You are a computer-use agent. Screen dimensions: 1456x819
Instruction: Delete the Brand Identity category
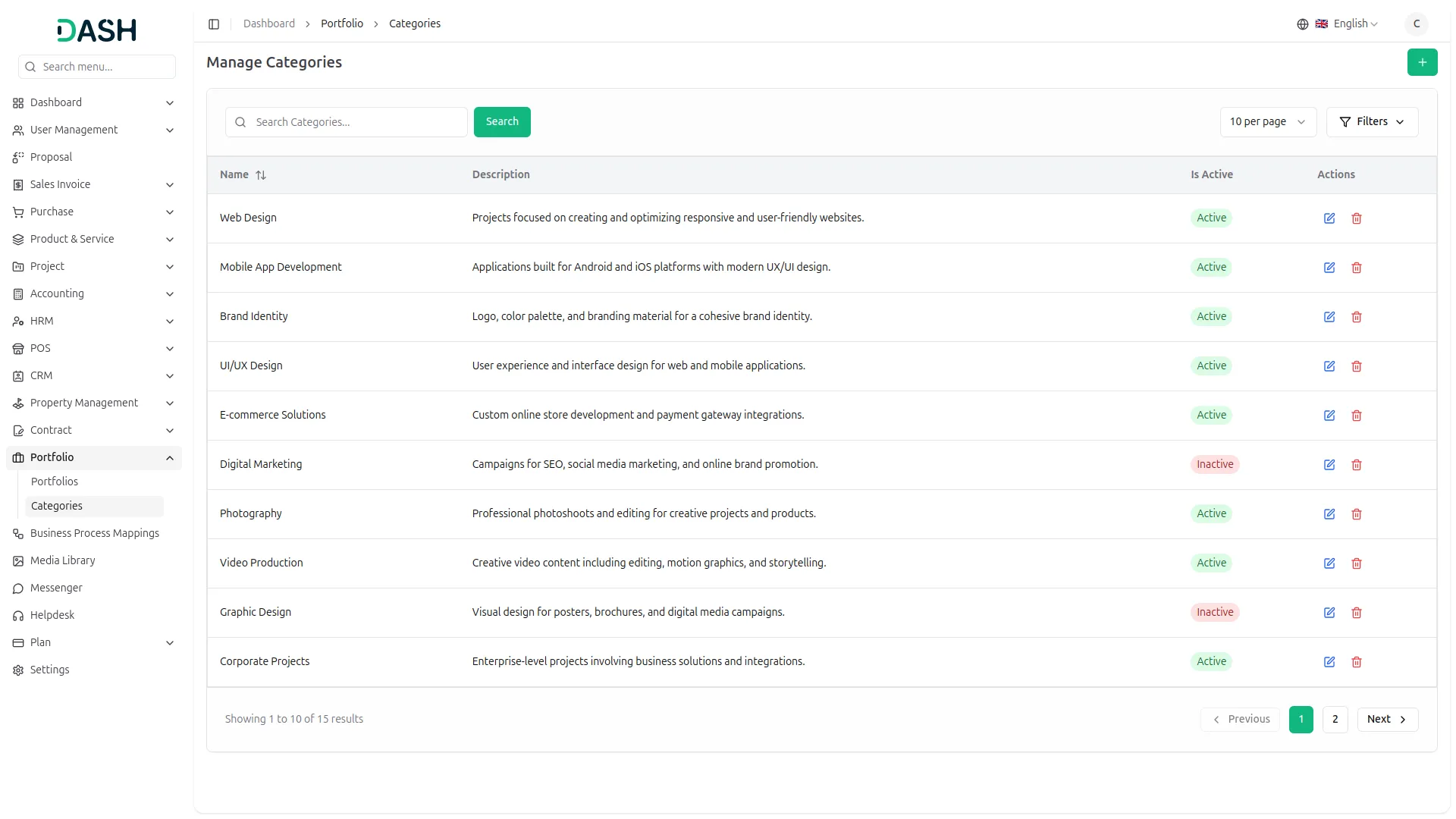tap(1357, 317)
